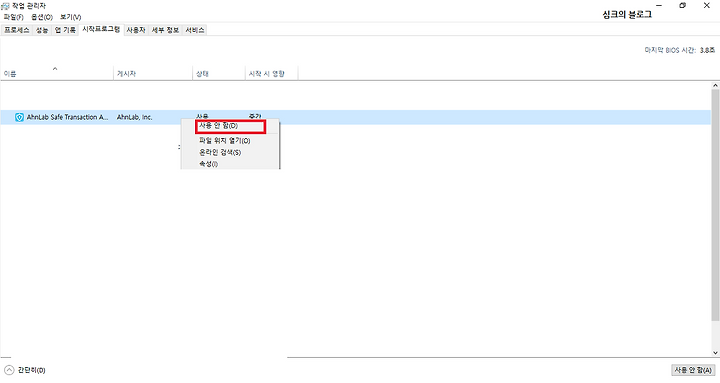
Task: Choose 온라인 검색(S) in context menu
Action: [x=230, y=152]
